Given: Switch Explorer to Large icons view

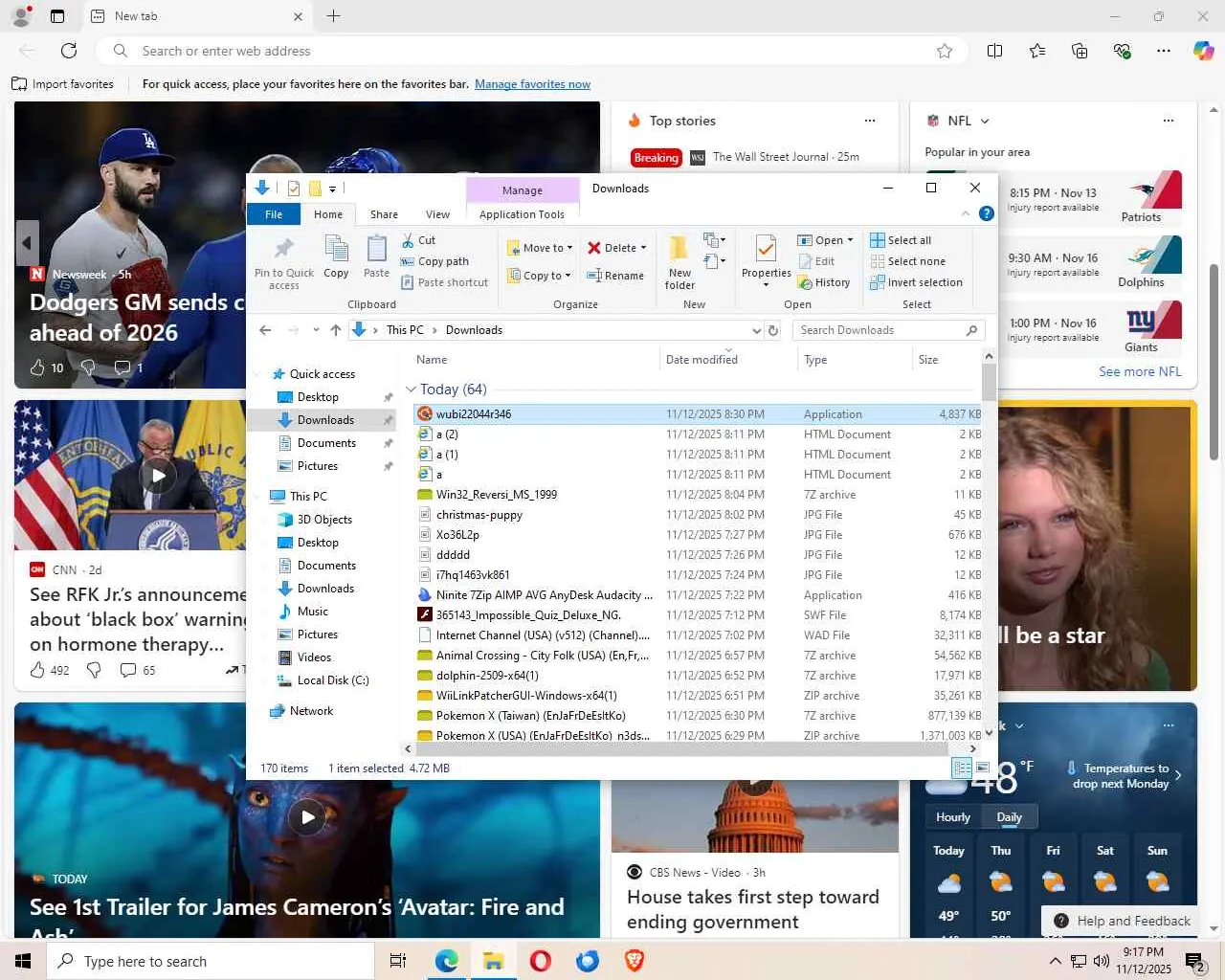Looking at the screenshot, I should click(x=982, y=768).
